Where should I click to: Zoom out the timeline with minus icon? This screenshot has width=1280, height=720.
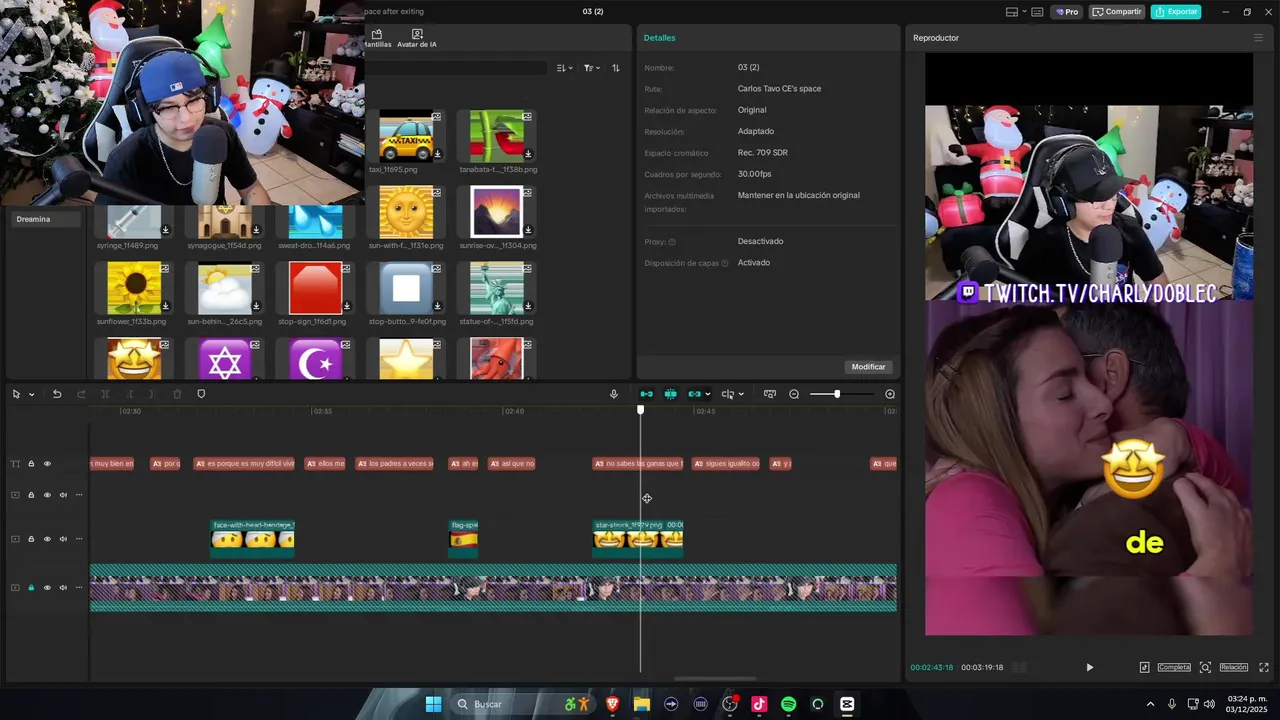[x=794, y=394]
